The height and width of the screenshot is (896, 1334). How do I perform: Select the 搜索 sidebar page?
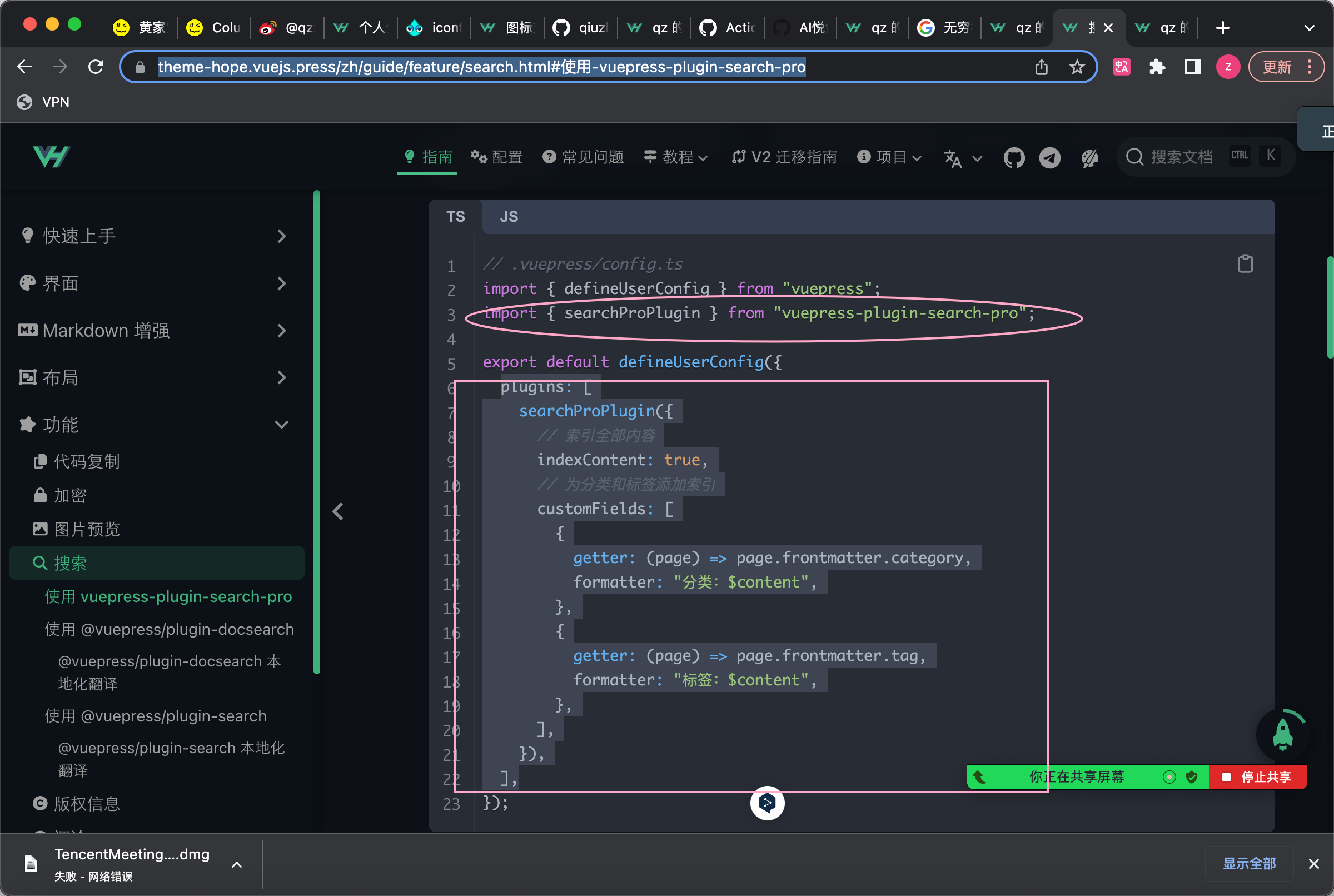[x=157, y=563]
